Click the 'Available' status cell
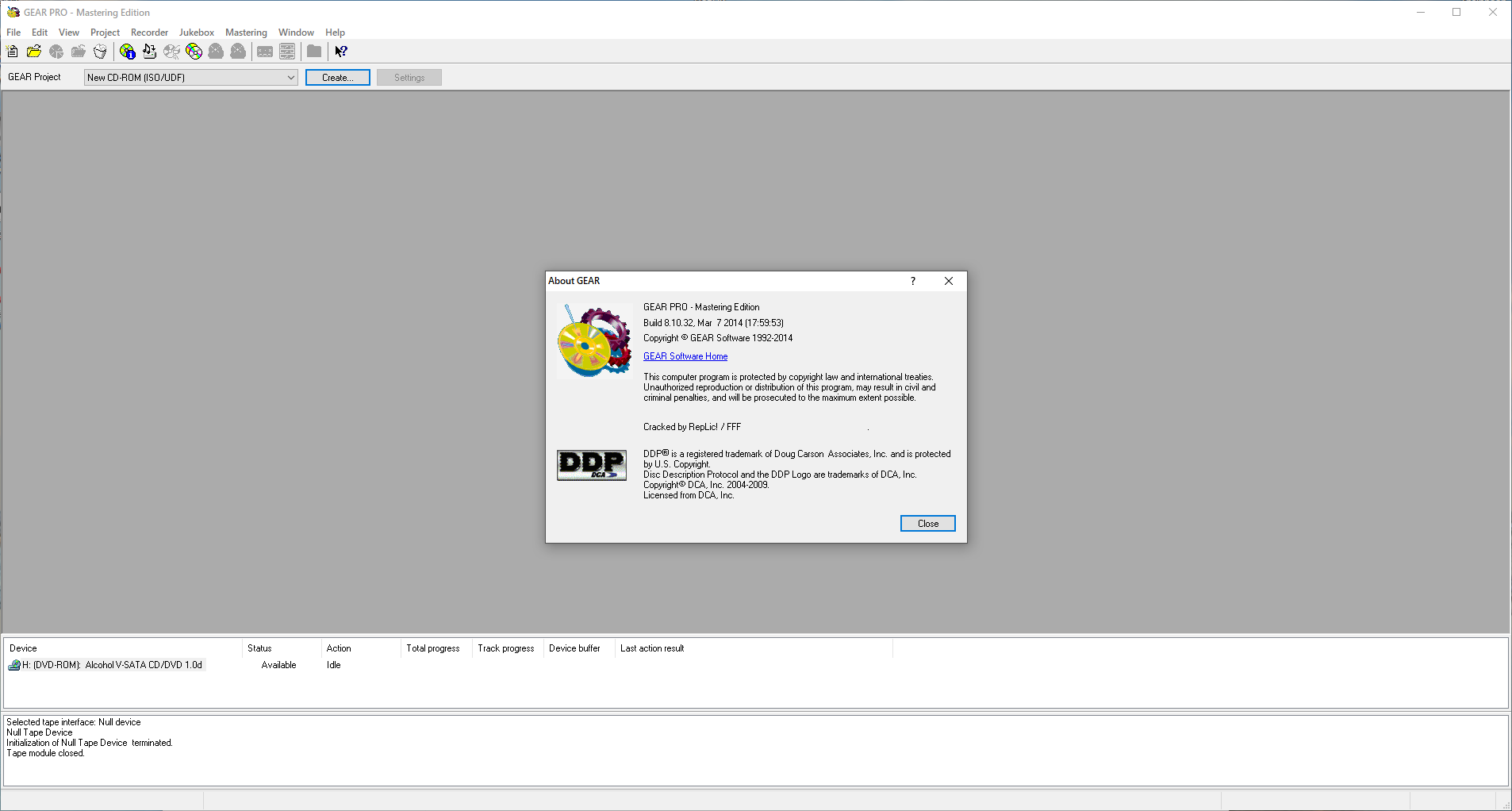Viewport: 1512px width, 811px height. [x=278, y=665]
